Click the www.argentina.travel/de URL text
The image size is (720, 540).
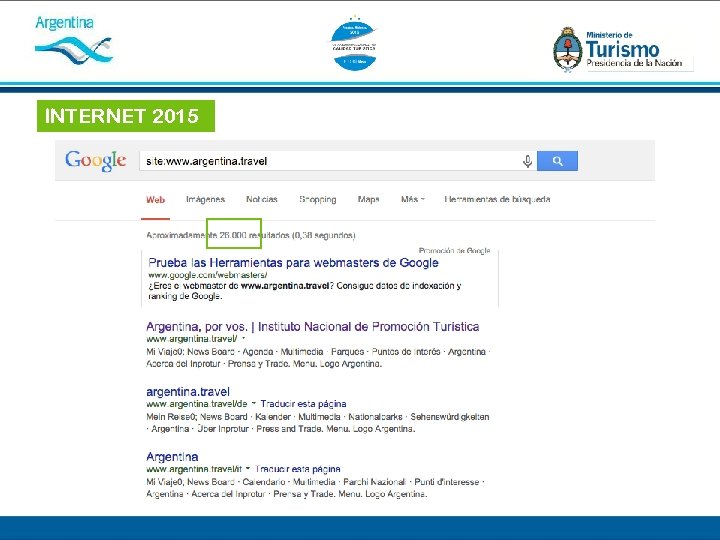tap(197, 404)
